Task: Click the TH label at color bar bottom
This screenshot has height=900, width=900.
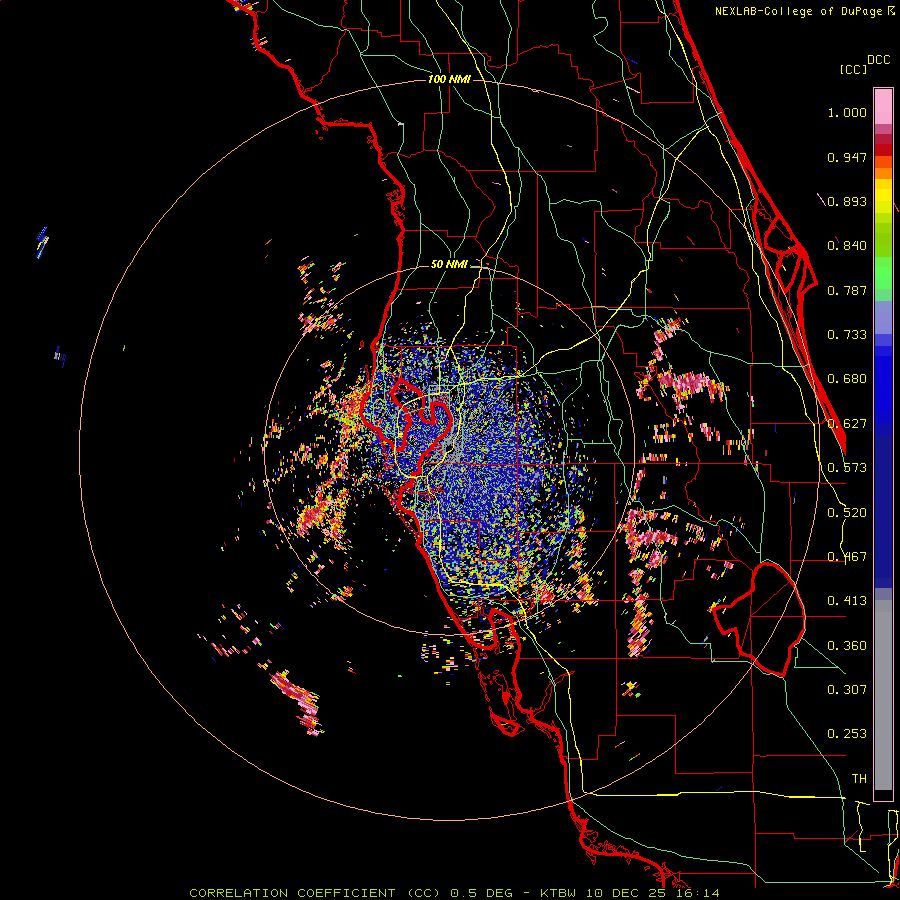Action: (x=859, y=779)
